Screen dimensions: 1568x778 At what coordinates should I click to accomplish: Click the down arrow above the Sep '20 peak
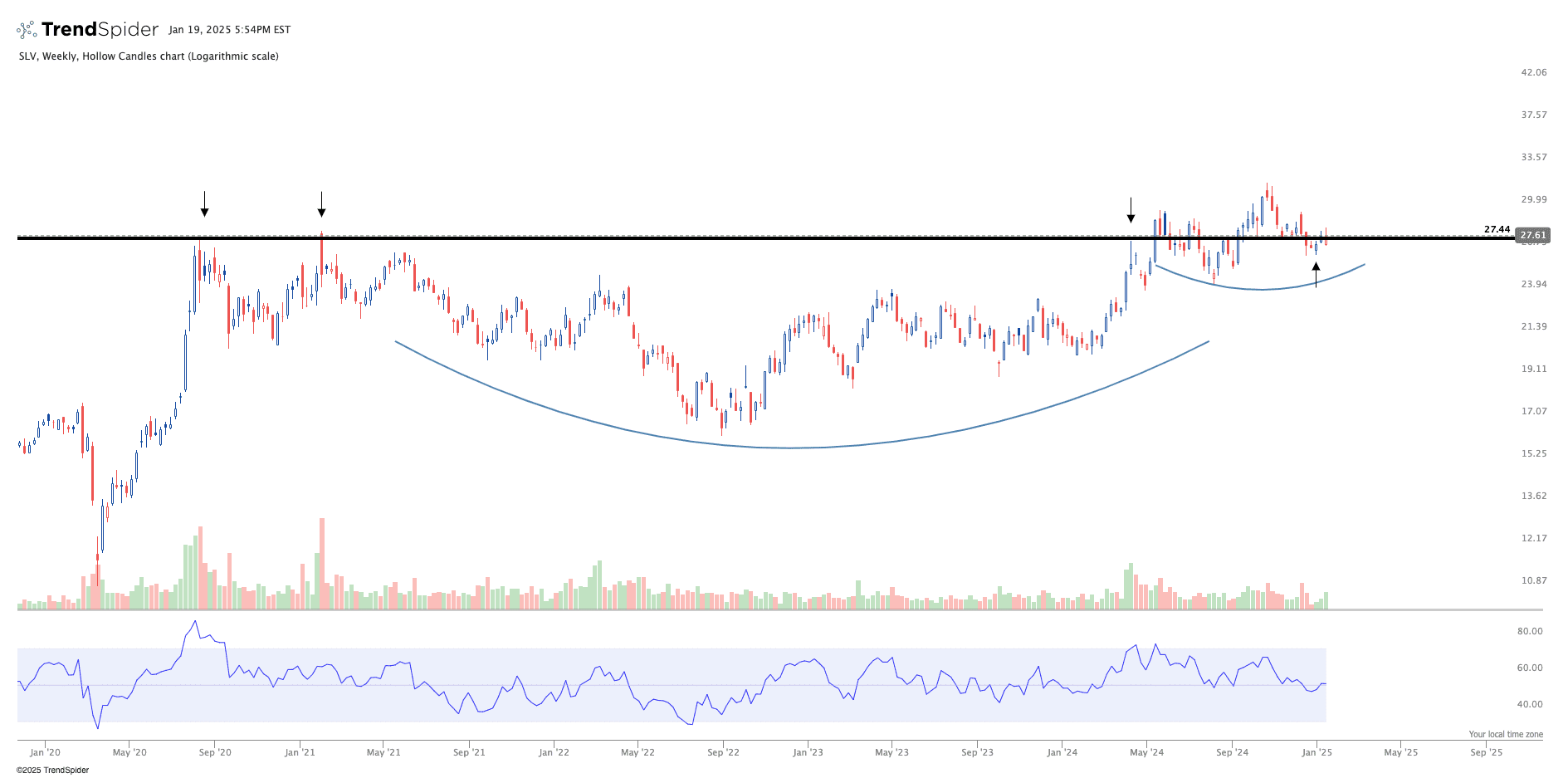click(204, 204)
